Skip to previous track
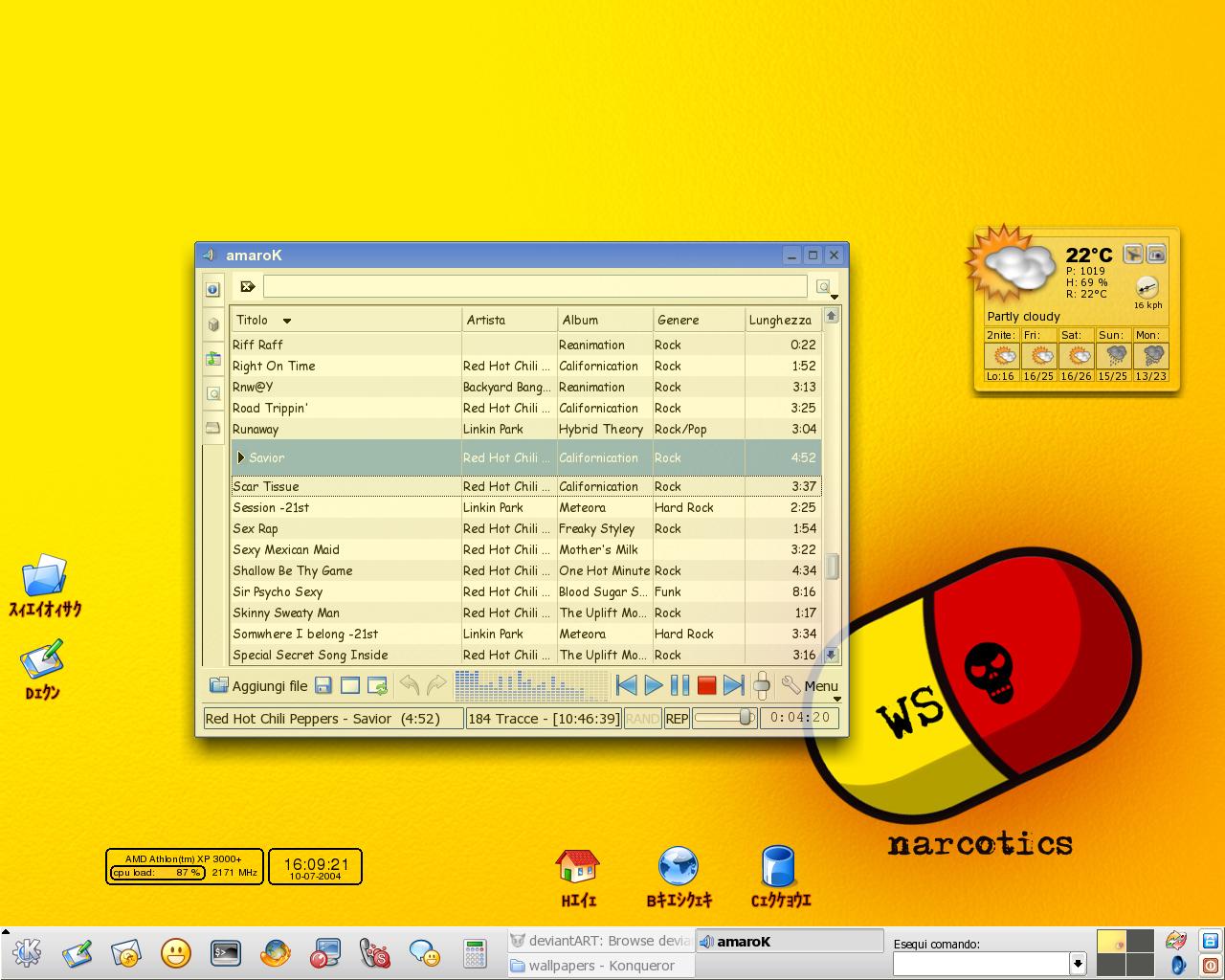Viewport: 1225px width, 980px height. coord(627,685)
